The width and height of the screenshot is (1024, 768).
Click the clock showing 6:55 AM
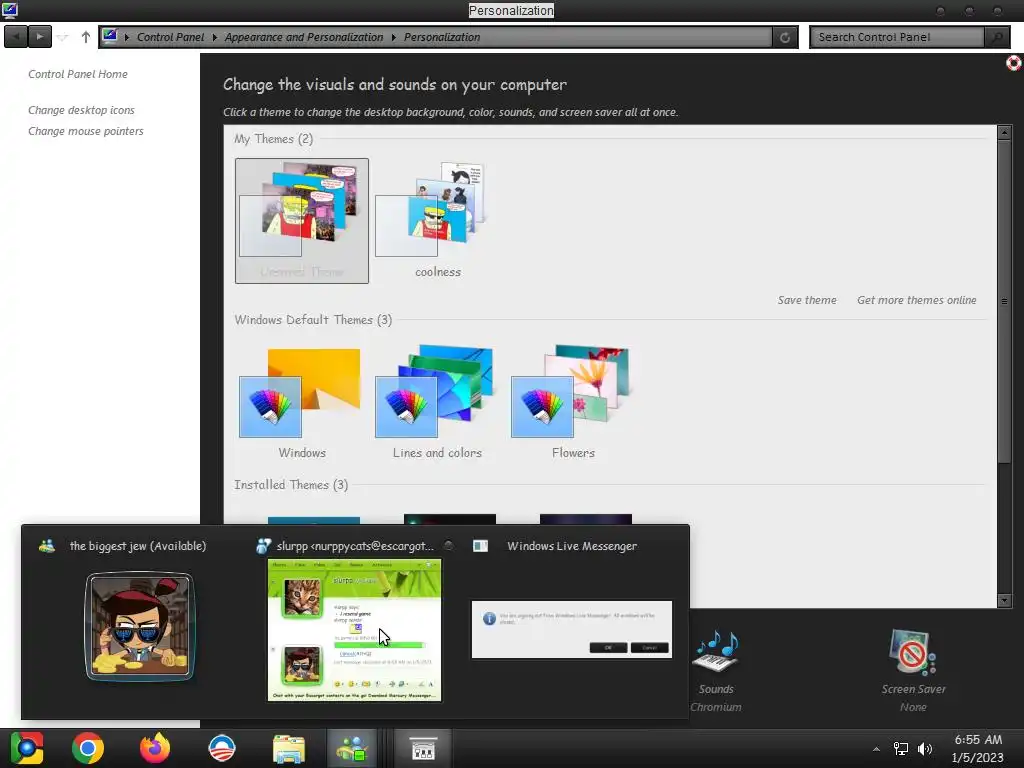point(978,740)
